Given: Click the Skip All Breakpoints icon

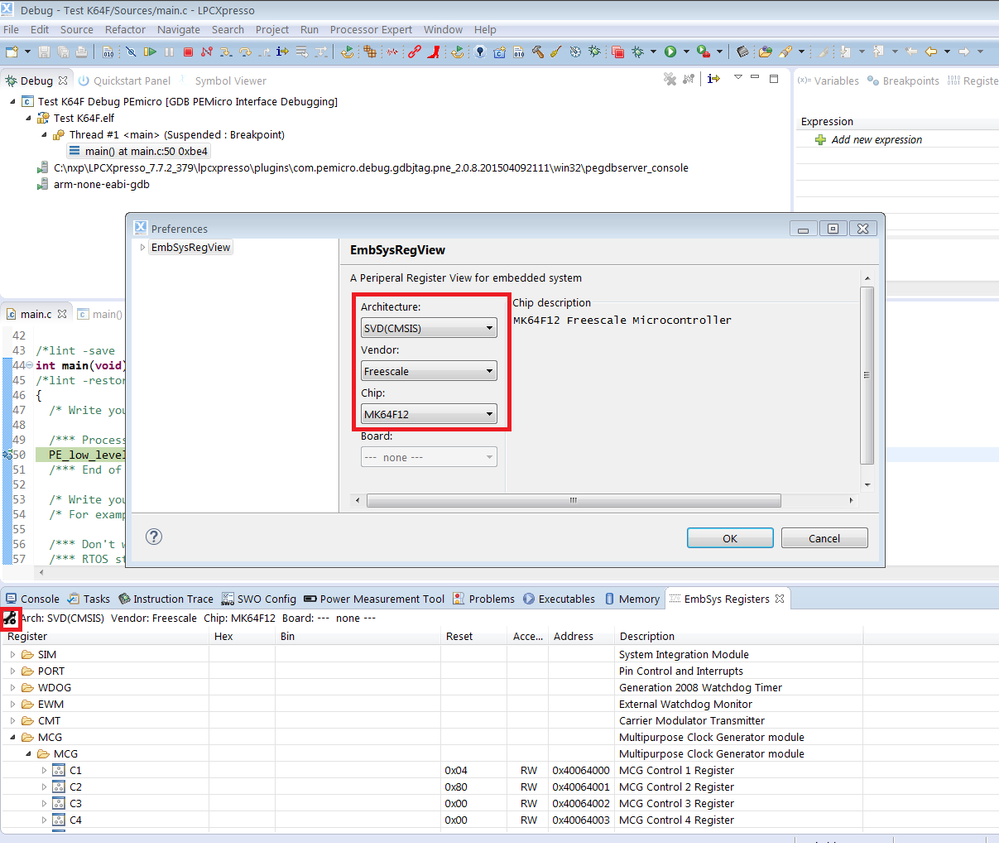Looking at the screenshot, I should click(x=131, y=52).
